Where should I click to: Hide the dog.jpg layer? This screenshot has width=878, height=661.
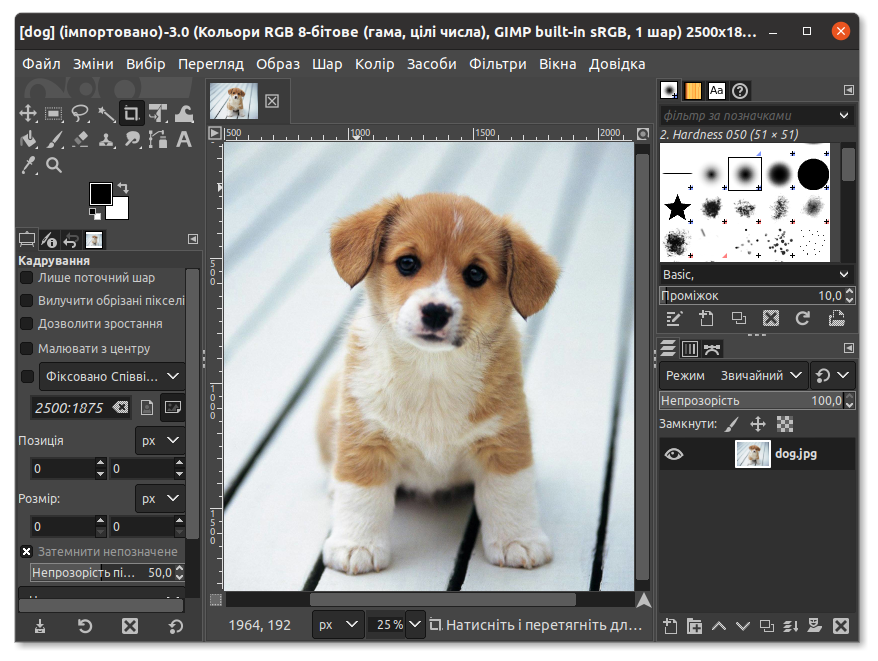click(x=674, y=454)
